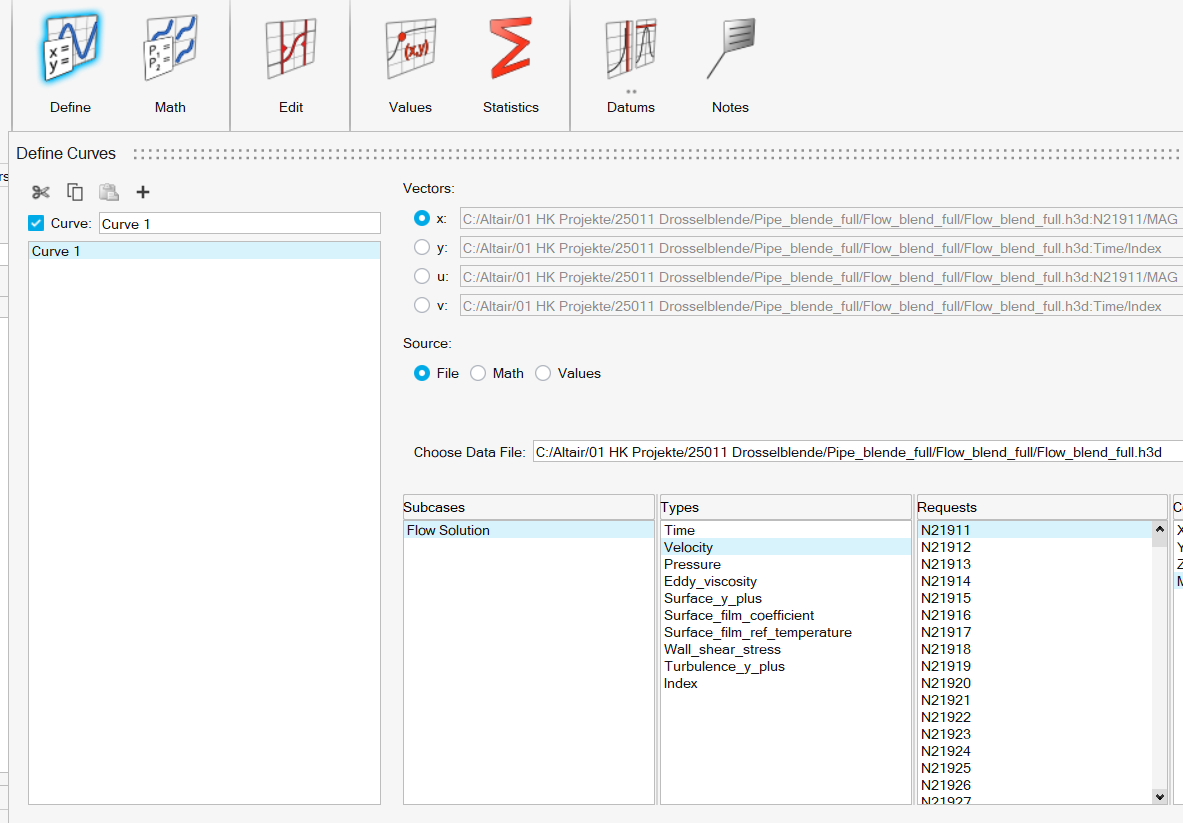The height and width of the screenshot is (823, 1183).
Task: Click the Requests column header
Action: 1042,507
